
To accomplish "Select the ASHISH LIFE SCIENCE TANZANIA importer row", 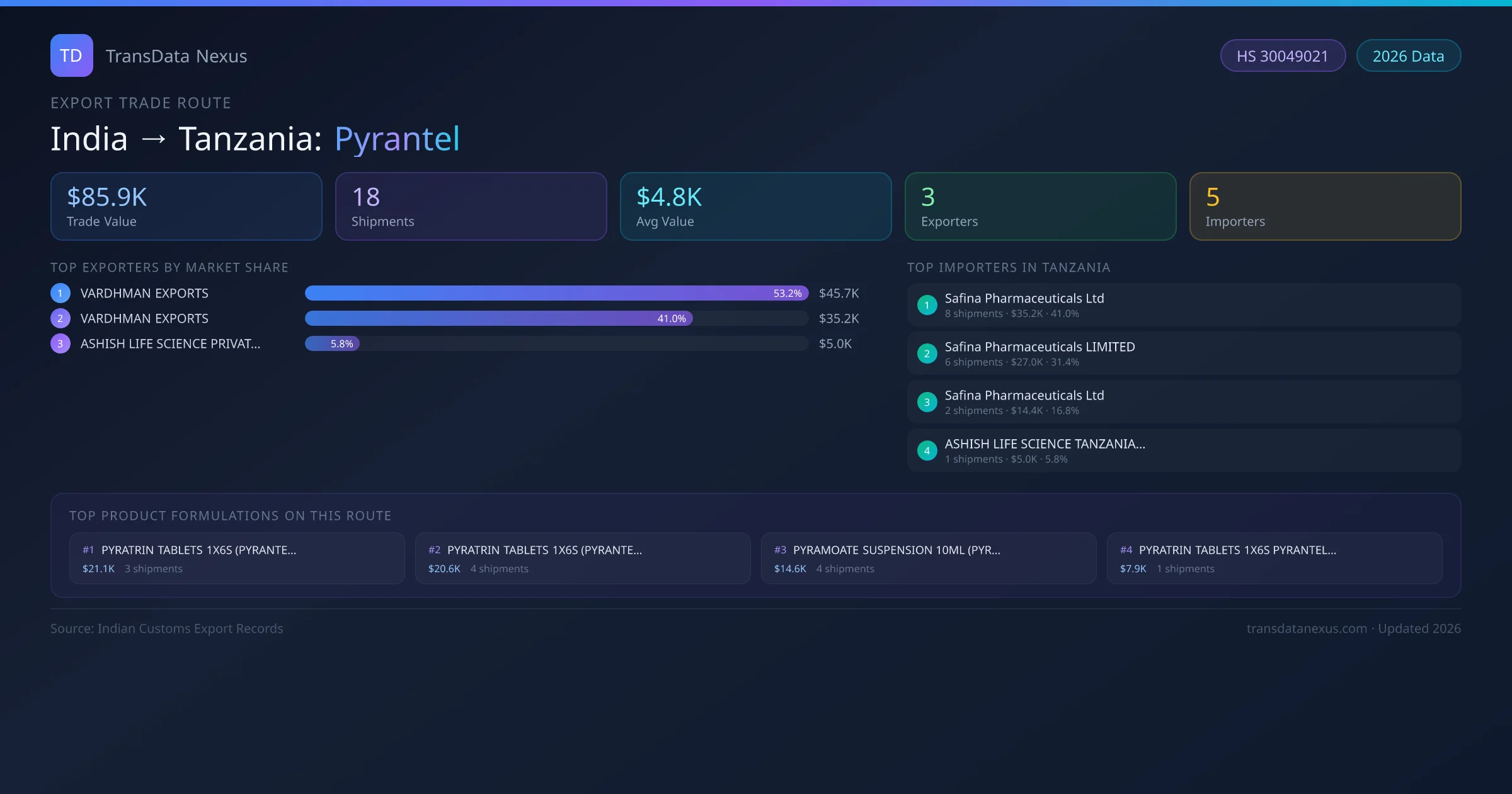I will [x=1183, y=451].
